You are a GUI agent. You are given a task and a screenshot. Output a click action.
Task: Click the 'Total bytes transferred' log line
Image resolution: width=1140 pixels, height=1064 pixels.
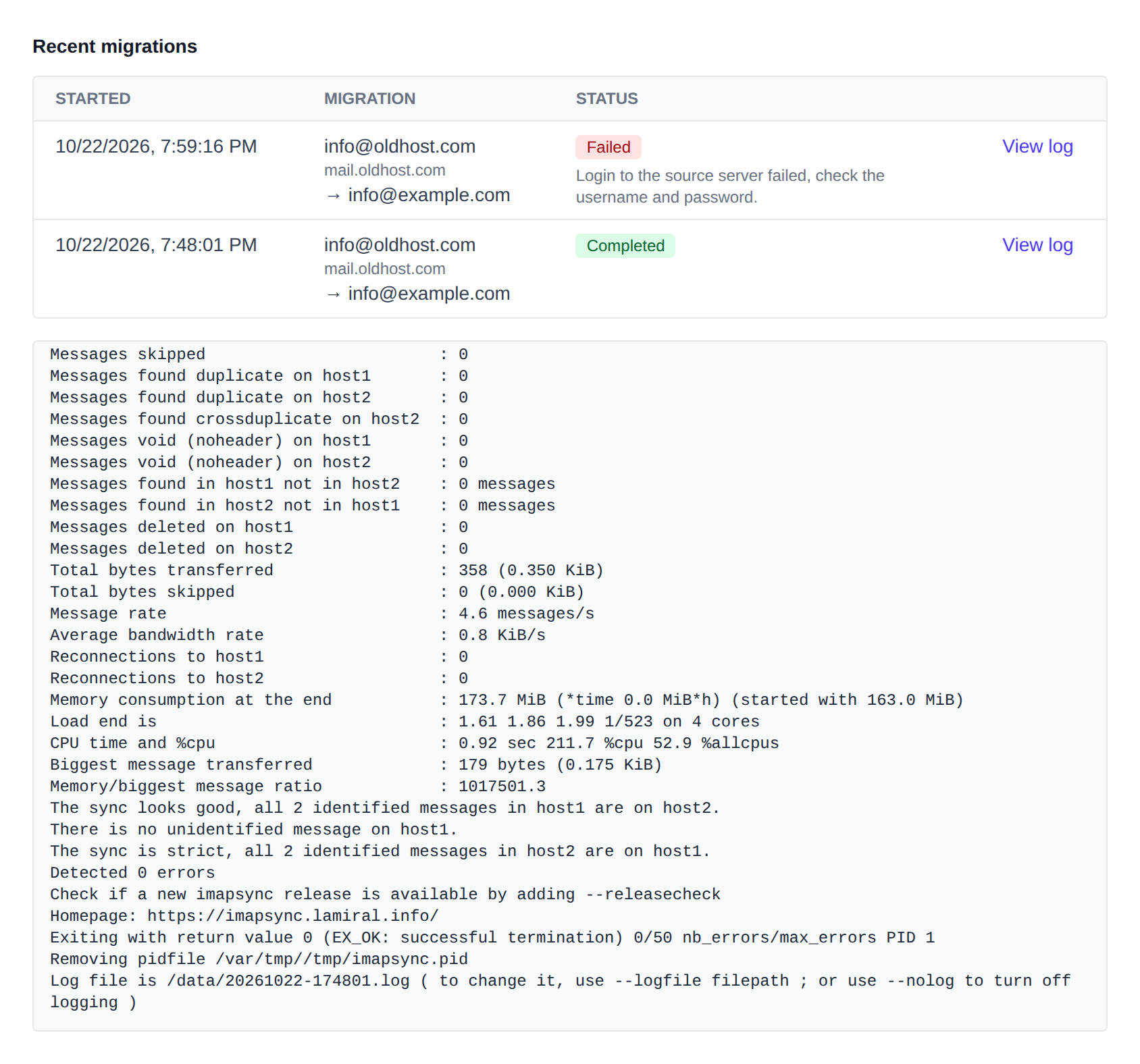click(326, 570)
